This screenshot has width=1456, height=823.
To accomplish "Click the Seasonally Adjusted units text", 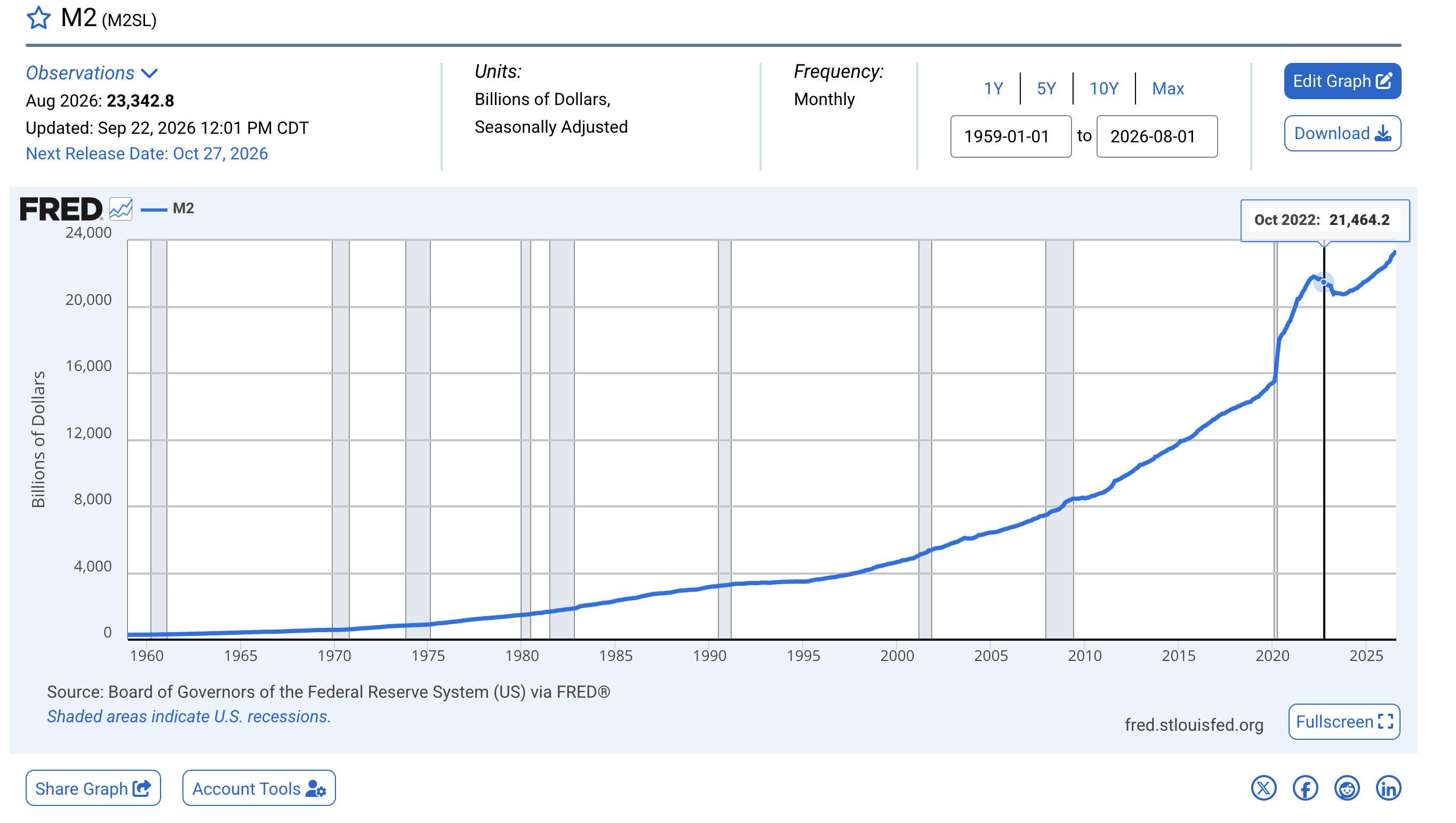I will click(x=551, y=127).
